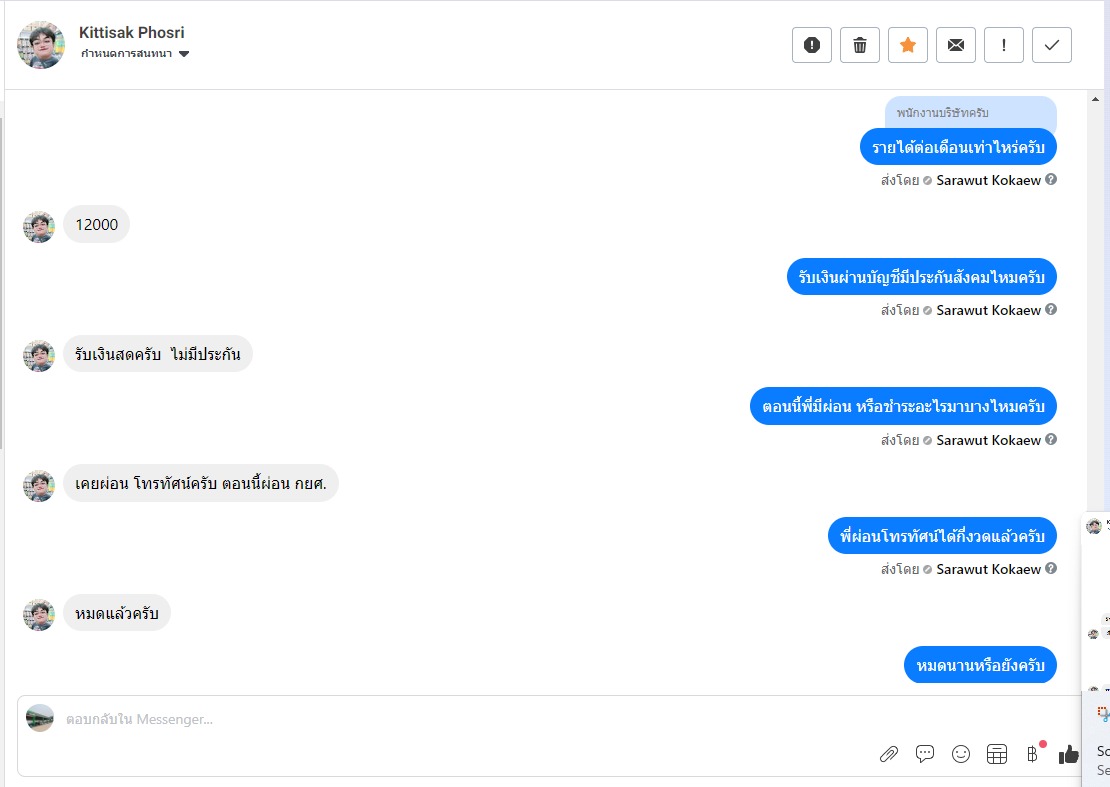Click the scrollbar up arrow
The image size is (1110, 787).
pos(1095,100)
